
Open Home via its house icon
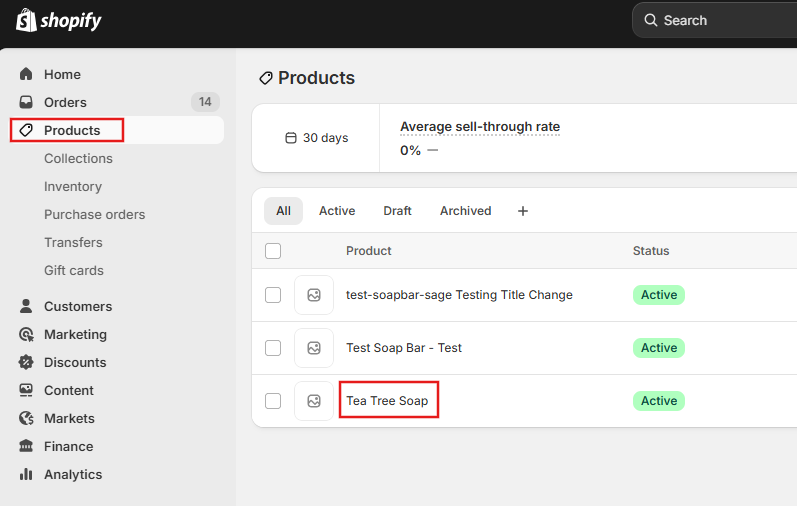tap(26, 75)
